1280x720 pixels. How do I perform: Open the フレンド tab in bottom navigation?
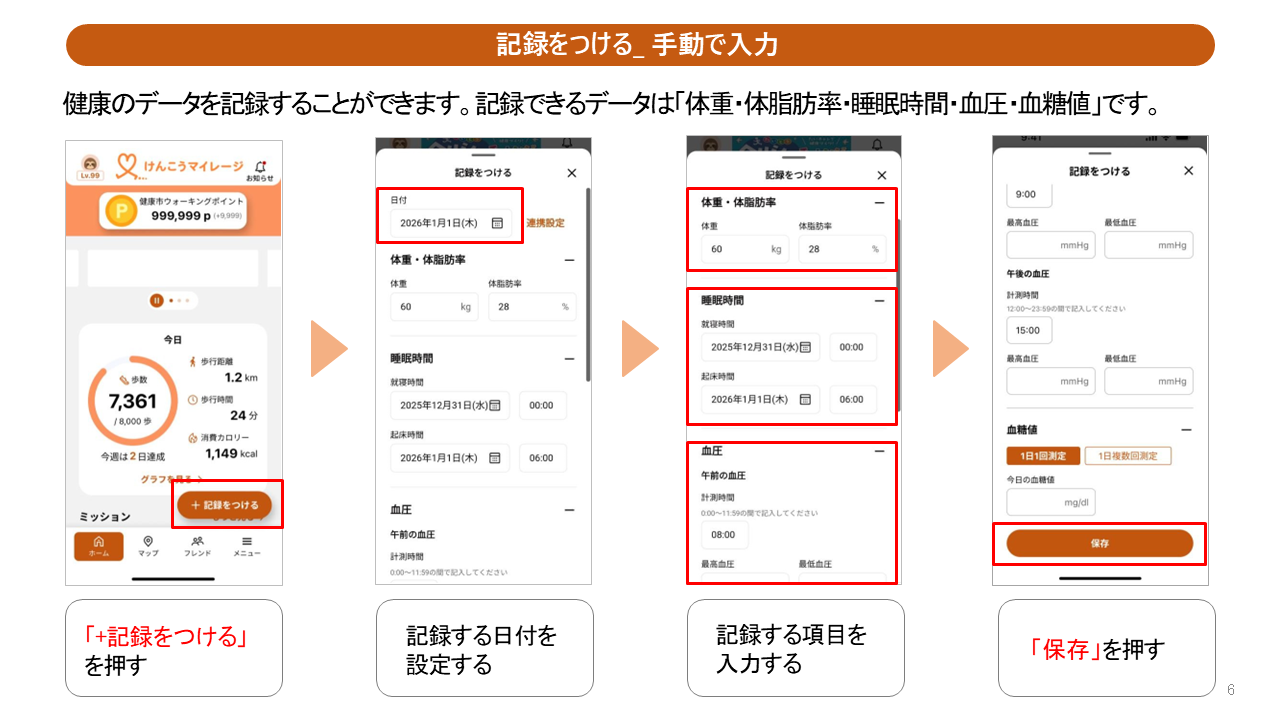(197, 546)
